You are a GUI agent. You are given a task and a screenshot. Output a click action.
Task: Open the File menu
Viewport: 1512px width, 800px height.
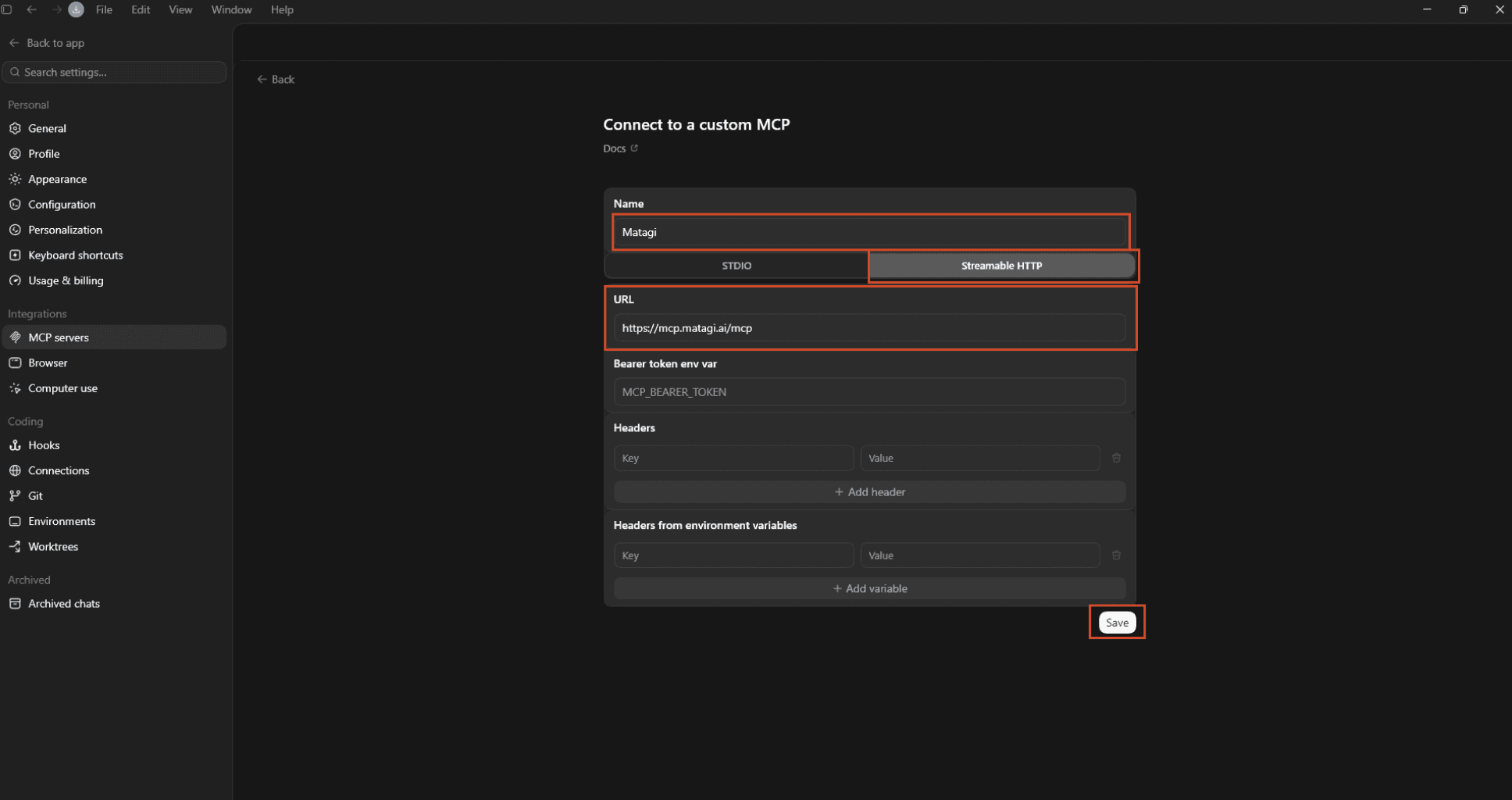104,9
